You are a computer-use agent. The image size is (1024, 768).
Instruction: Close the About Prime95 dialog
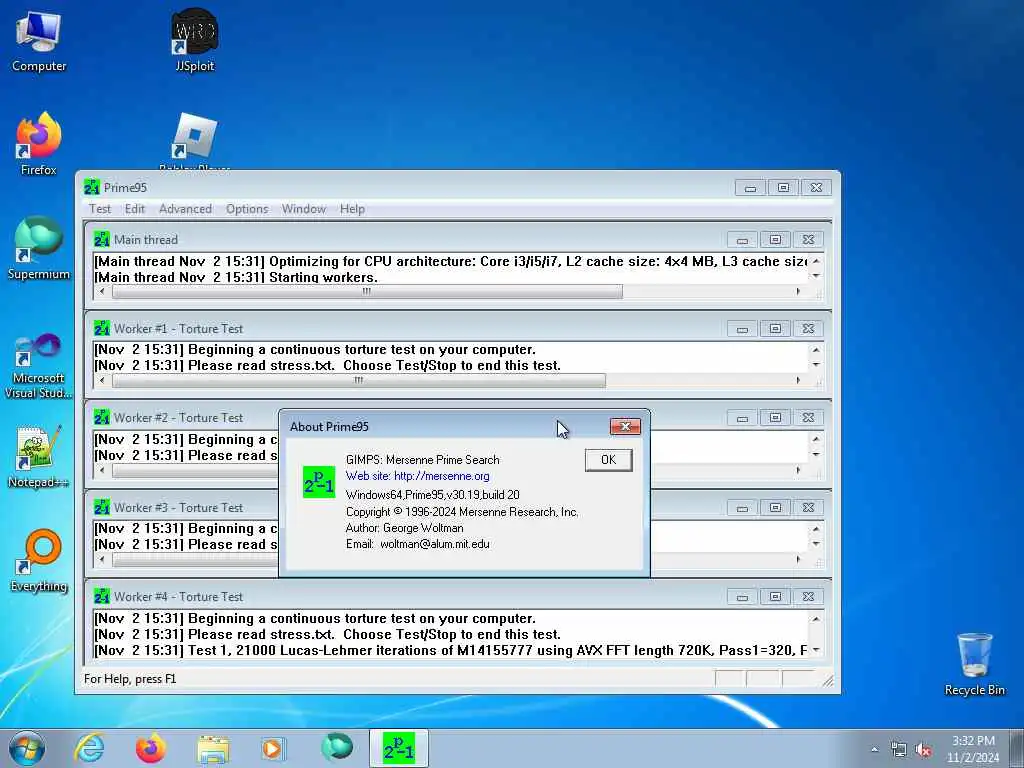(x=625, y=426)
